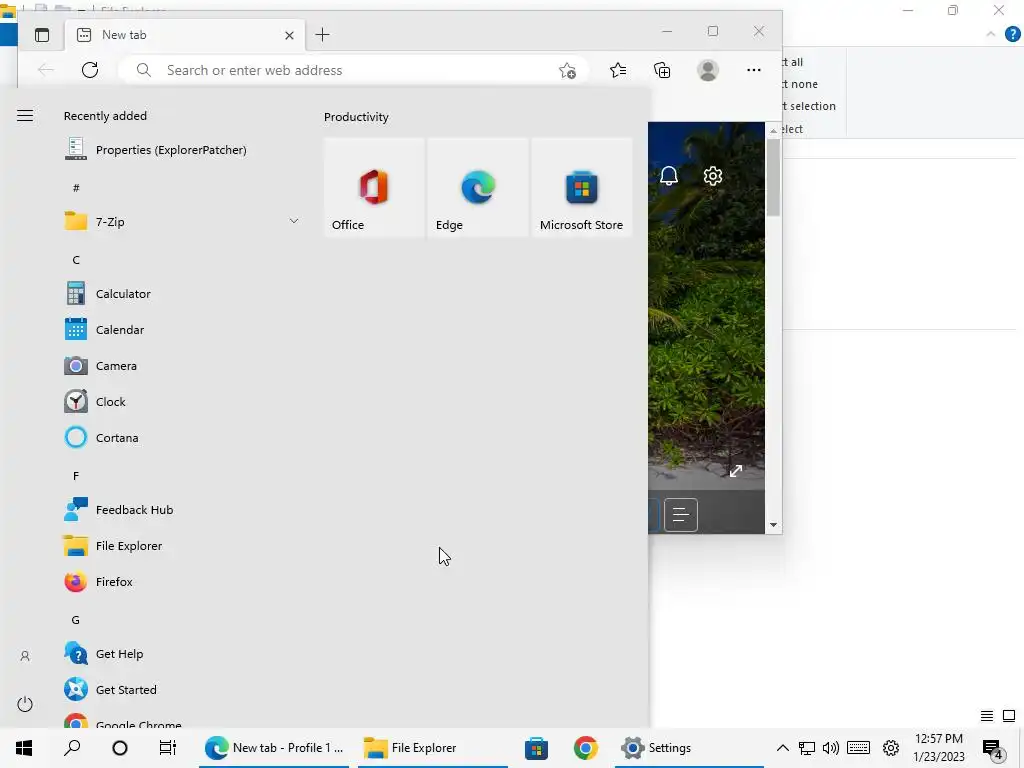1024x768 pixels.
Task: Open Microsoft Store from the taskbar
Action: pyautogui.click(x=536, y=748)
